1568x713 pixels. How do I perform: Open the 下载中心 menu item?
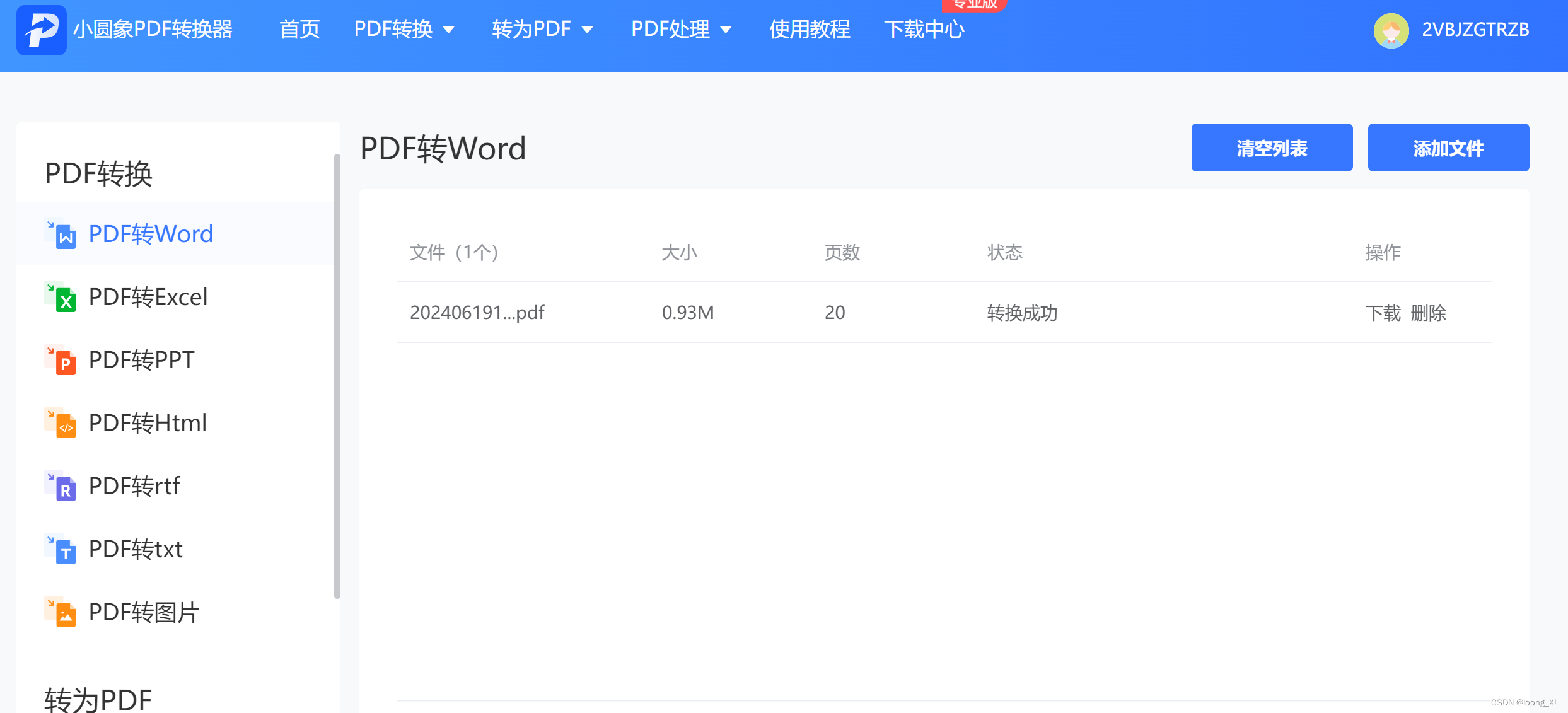tap(924, 30)
